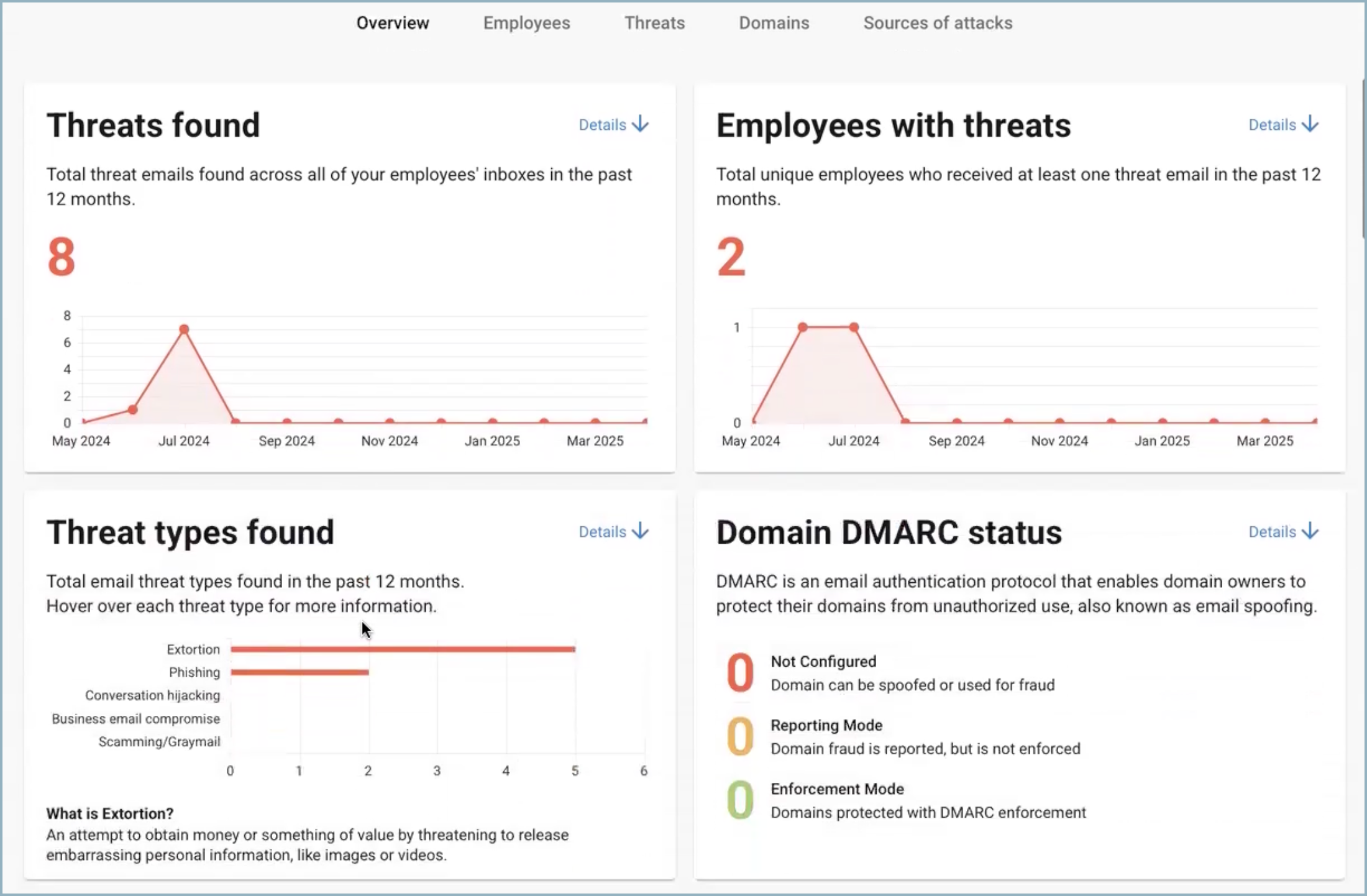Click the red Not Configured zero count

[740, 673]
